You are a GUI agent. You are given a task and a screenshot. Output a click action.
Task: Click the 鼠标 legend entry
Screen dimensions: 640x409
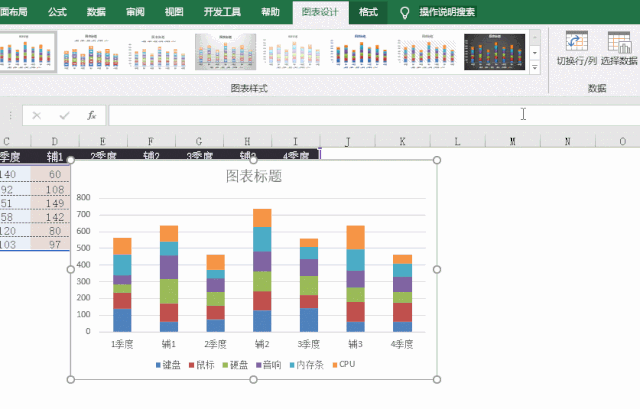[202, 365]
